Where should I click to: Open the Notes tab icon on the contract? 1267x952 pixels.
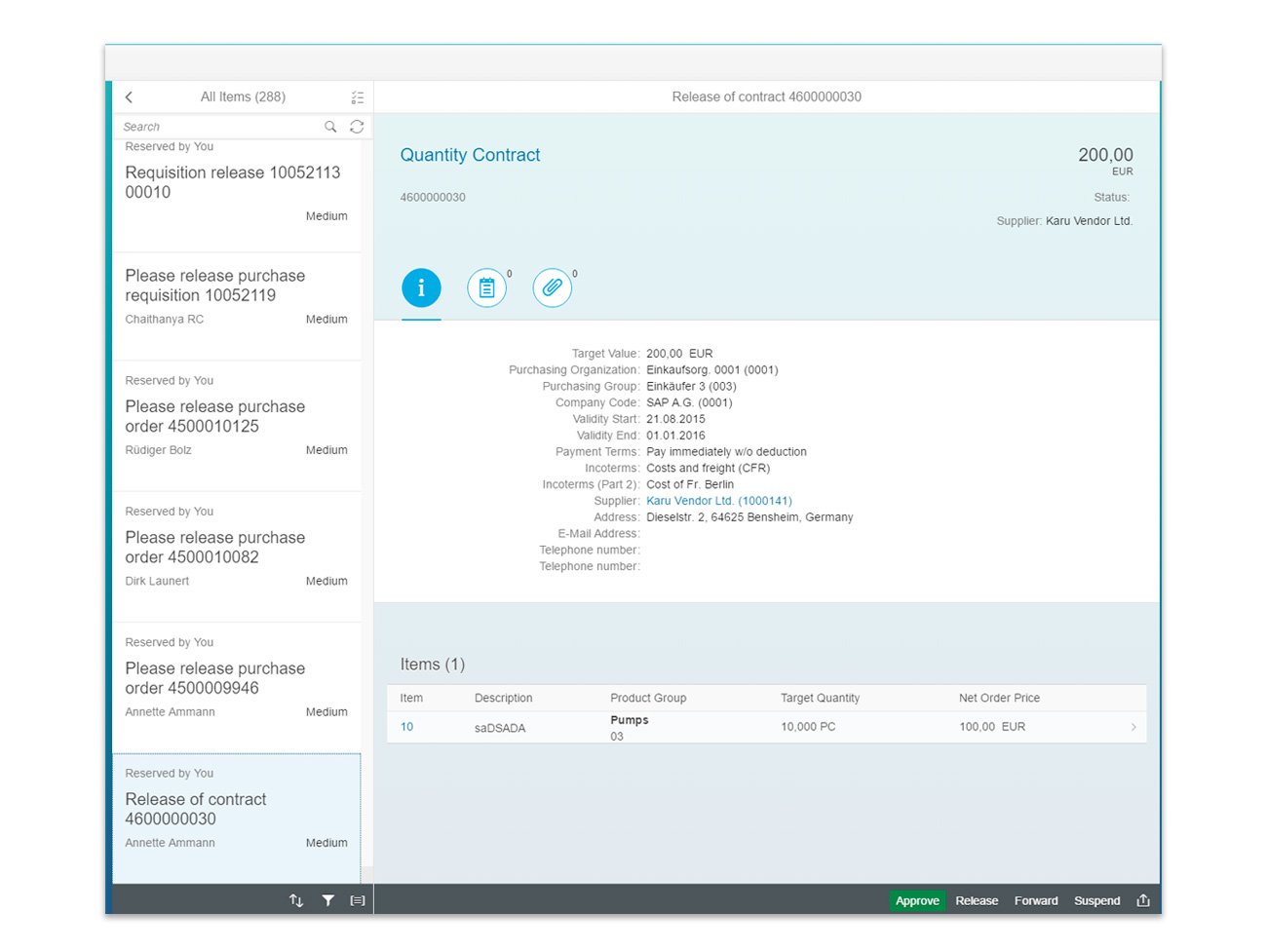(486, 287)
